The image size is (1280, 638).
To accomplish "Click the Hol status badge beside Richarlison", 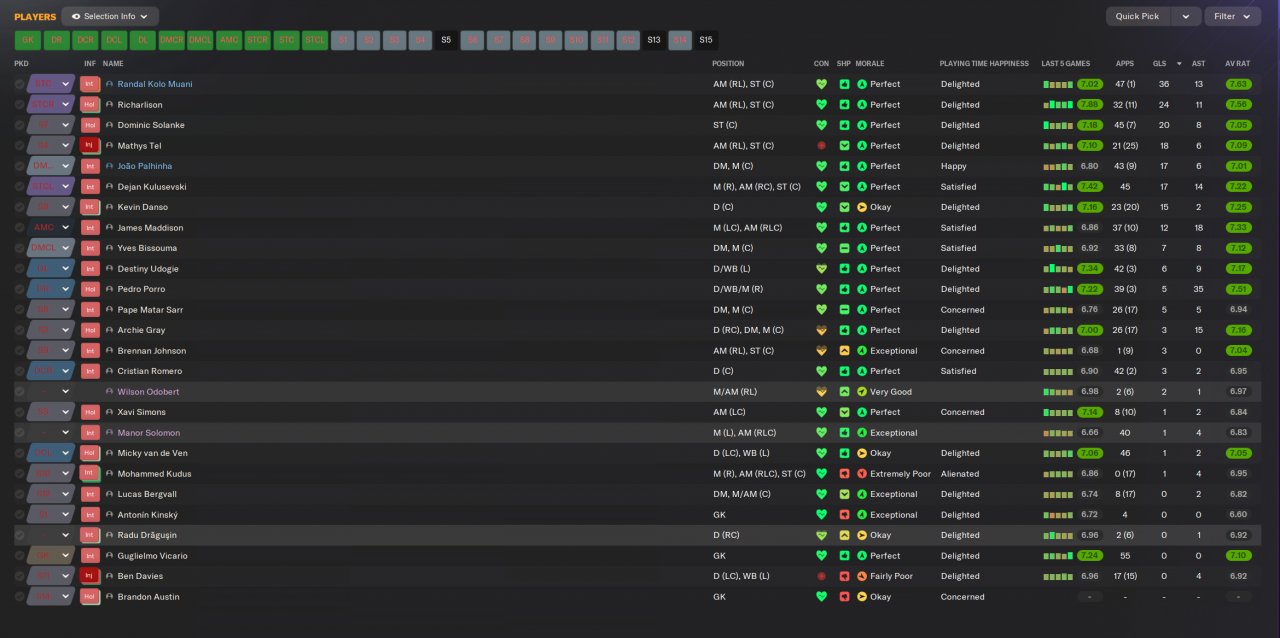I will (90, 105).
